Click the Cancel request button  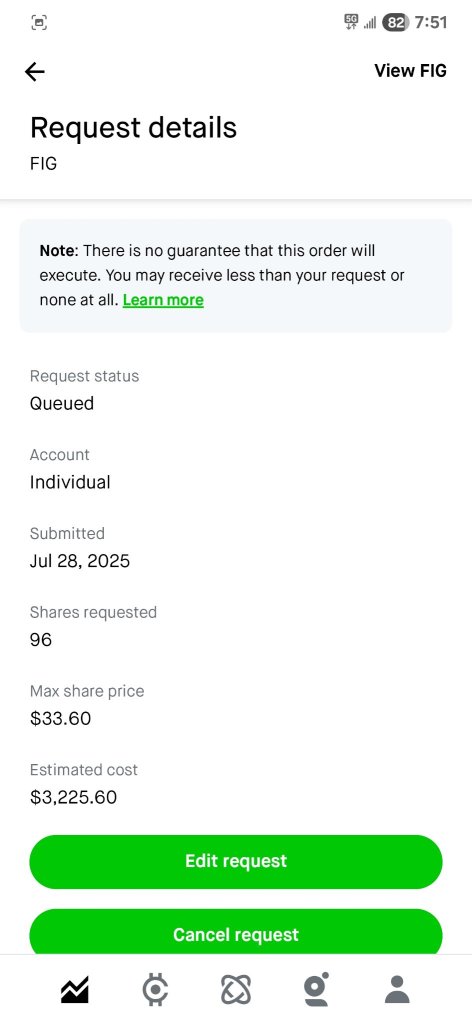(x=236, y=933)
